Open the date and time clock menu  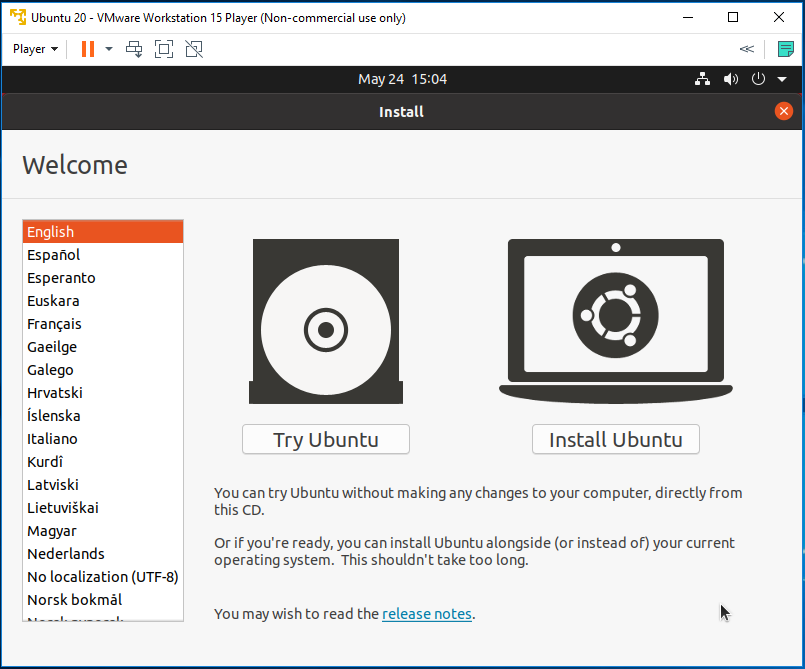[x=402, y=79]
